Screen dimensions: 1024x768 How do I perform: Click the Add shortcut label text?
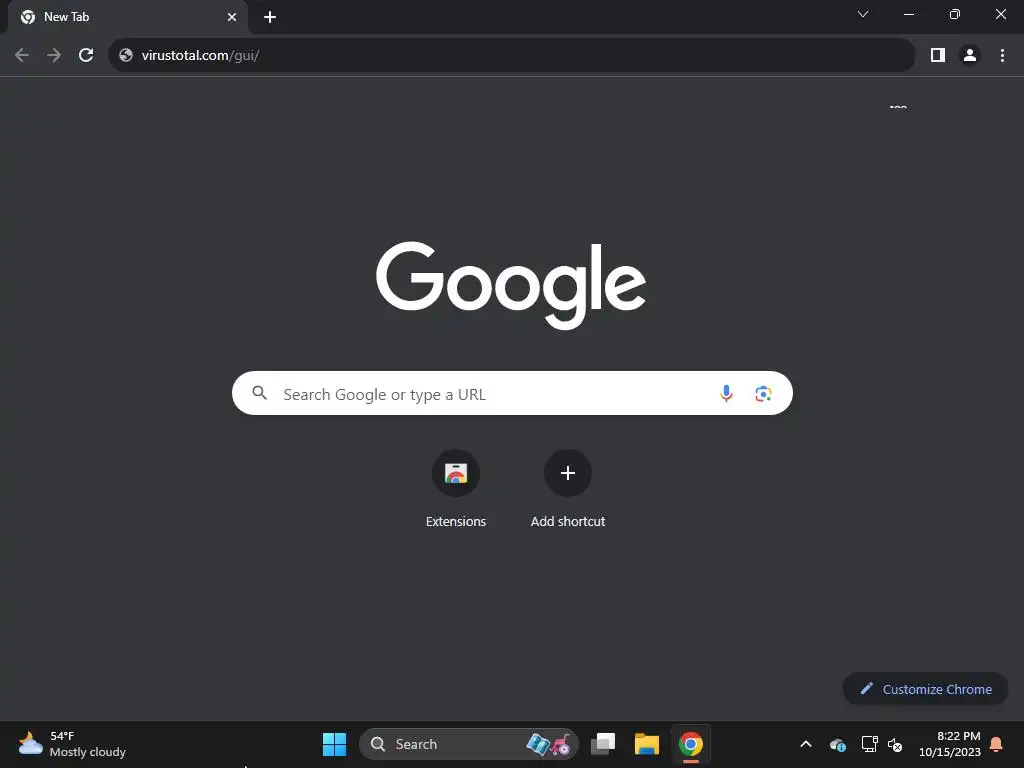pos(568,521)
